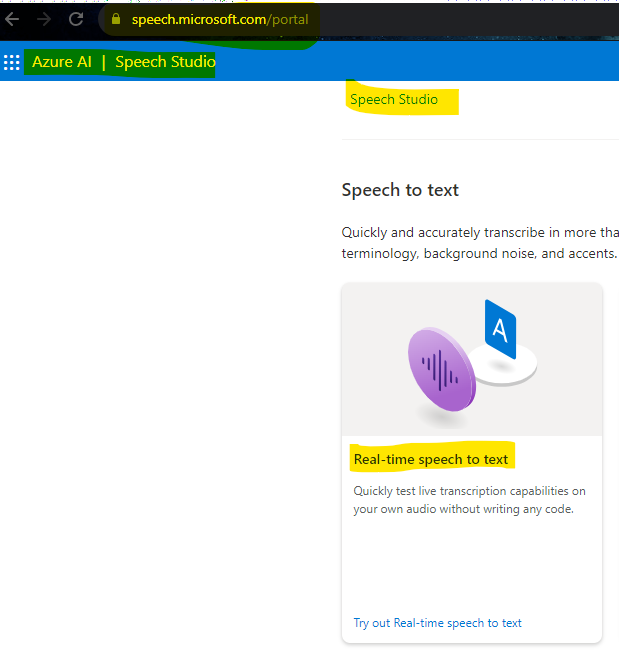The width and height of the screenshot is (619, 654).
Task: Click the Quickly test live transcription description text
Action: click(x=469, y=500)
